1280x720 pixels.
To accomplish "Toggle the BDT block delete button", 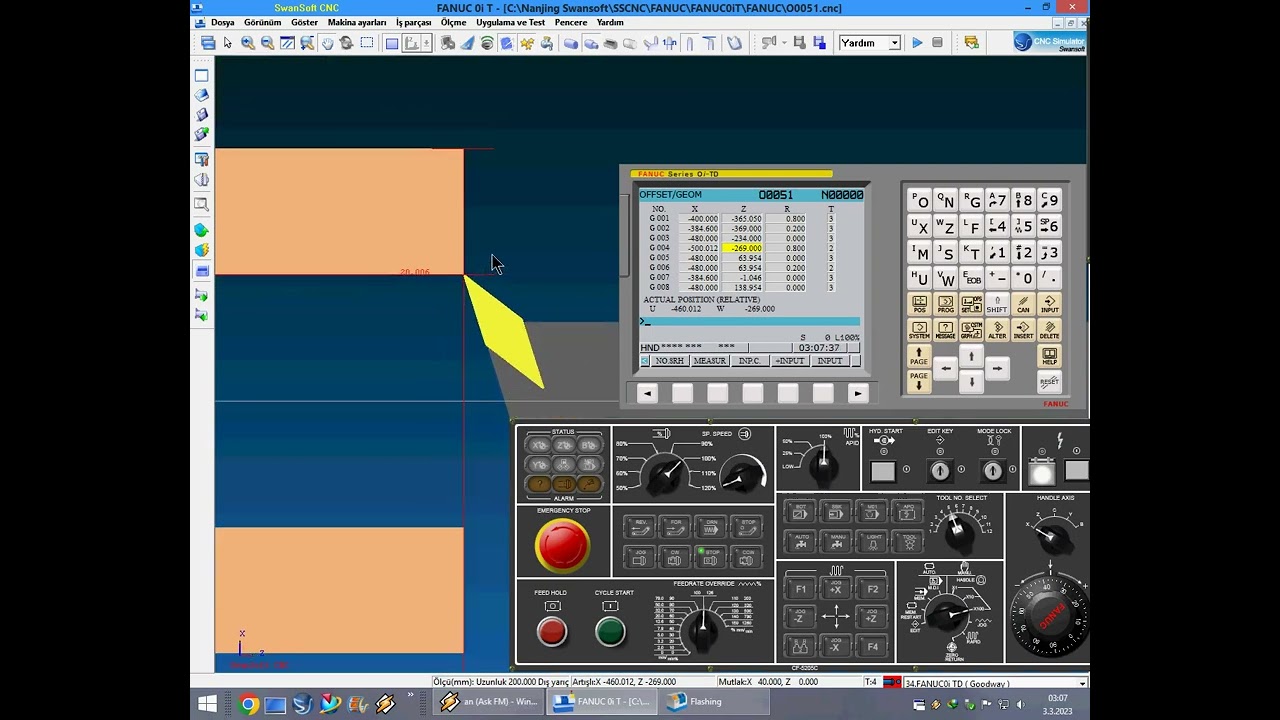I will click(800, 511).
